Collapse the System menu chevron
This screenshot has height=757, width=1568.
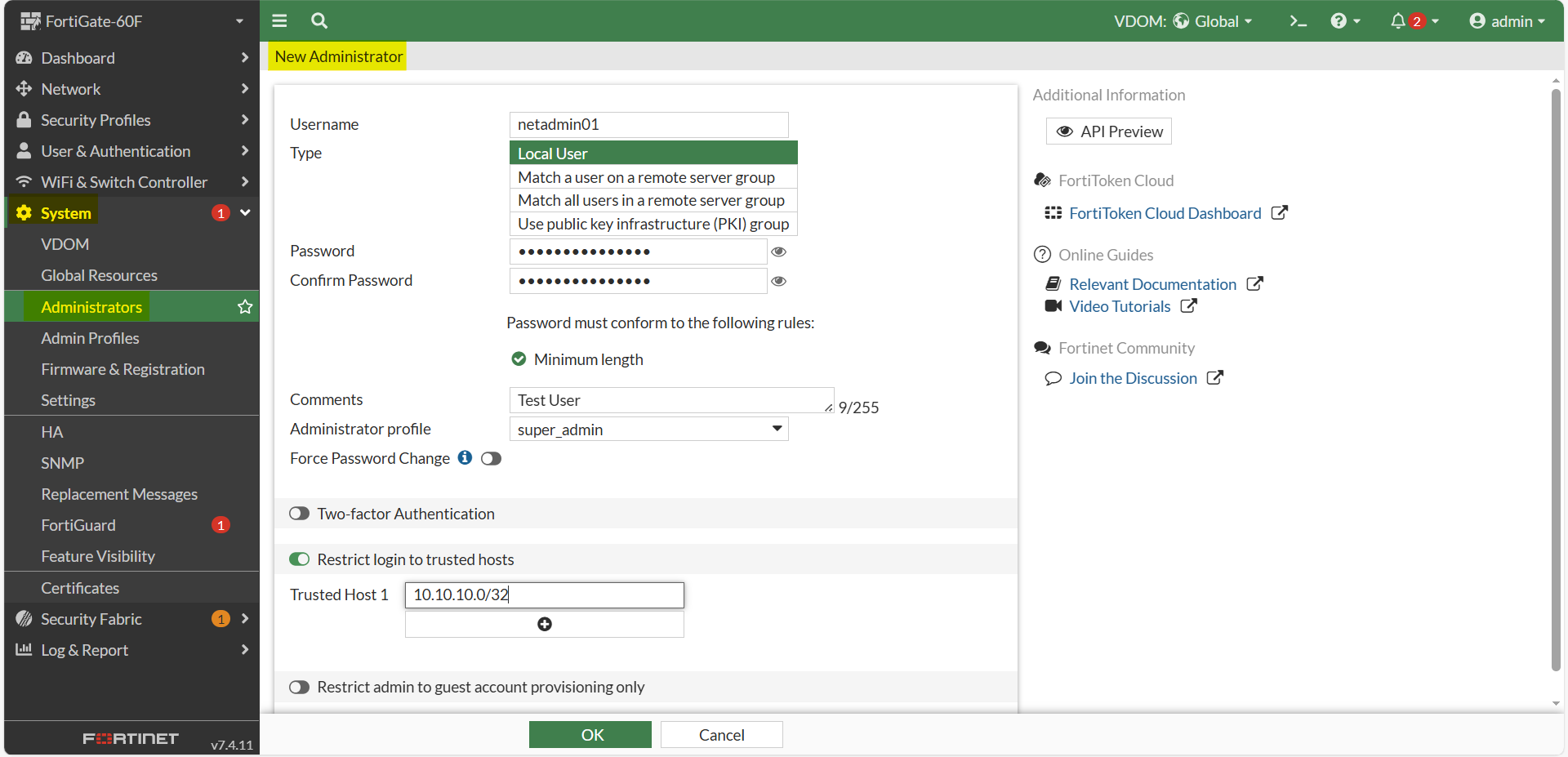click(x=244, y=213)
